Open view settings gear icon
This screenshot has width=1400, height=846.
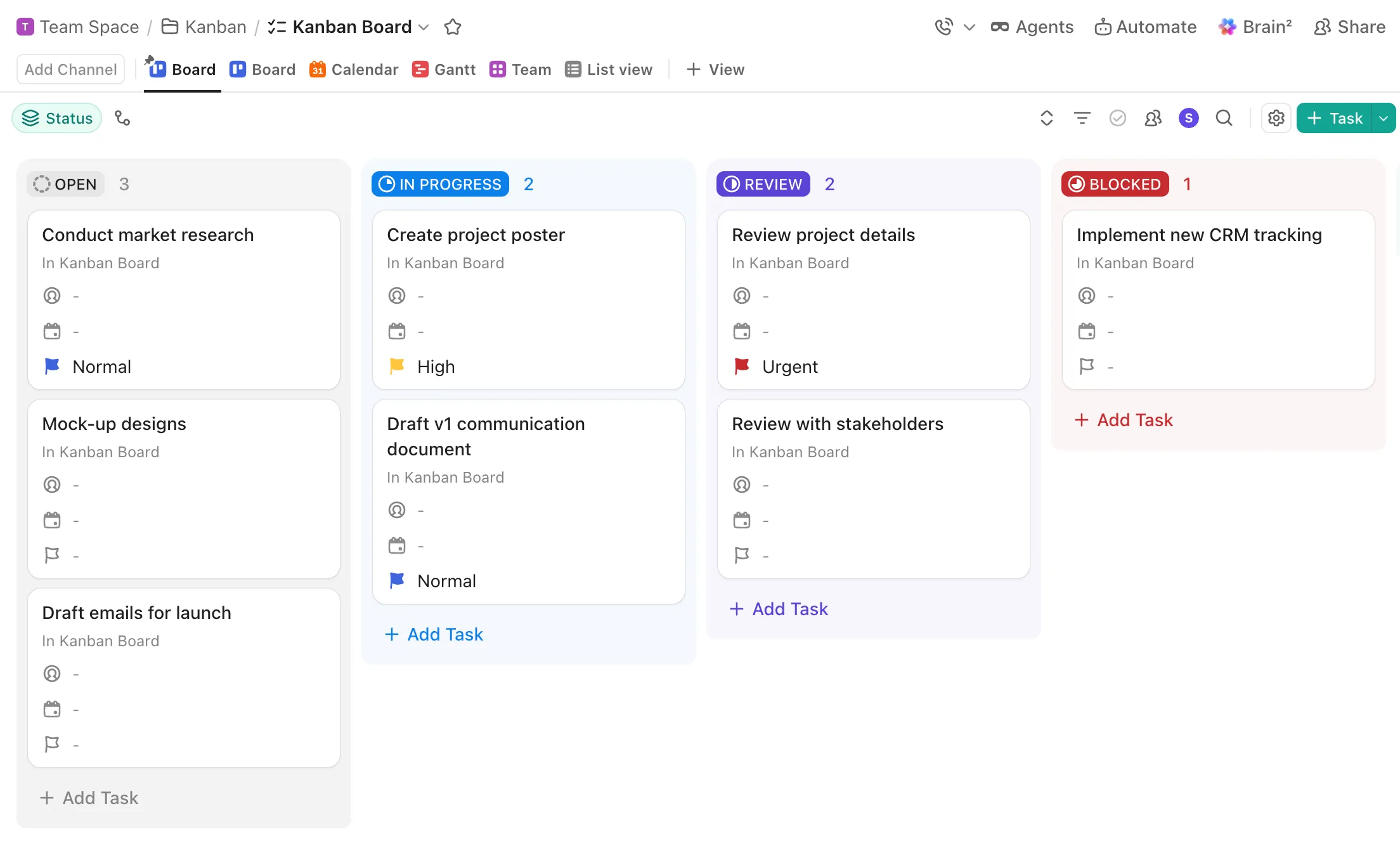click(1276, 118)
